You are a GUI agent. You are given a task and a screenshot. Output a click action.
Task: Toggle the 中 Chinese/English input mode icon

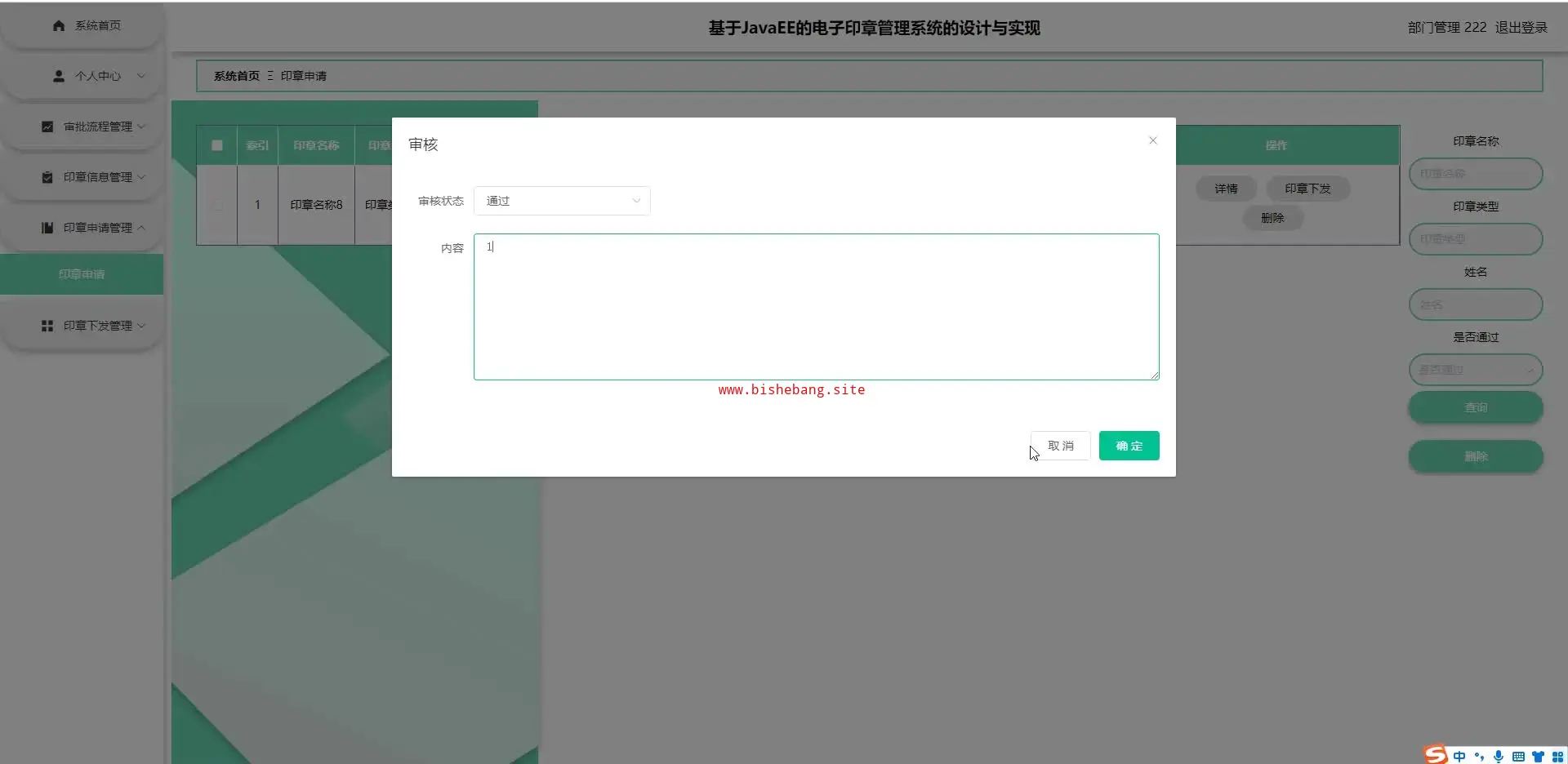pyautogui.click(x=1459, y=757)
